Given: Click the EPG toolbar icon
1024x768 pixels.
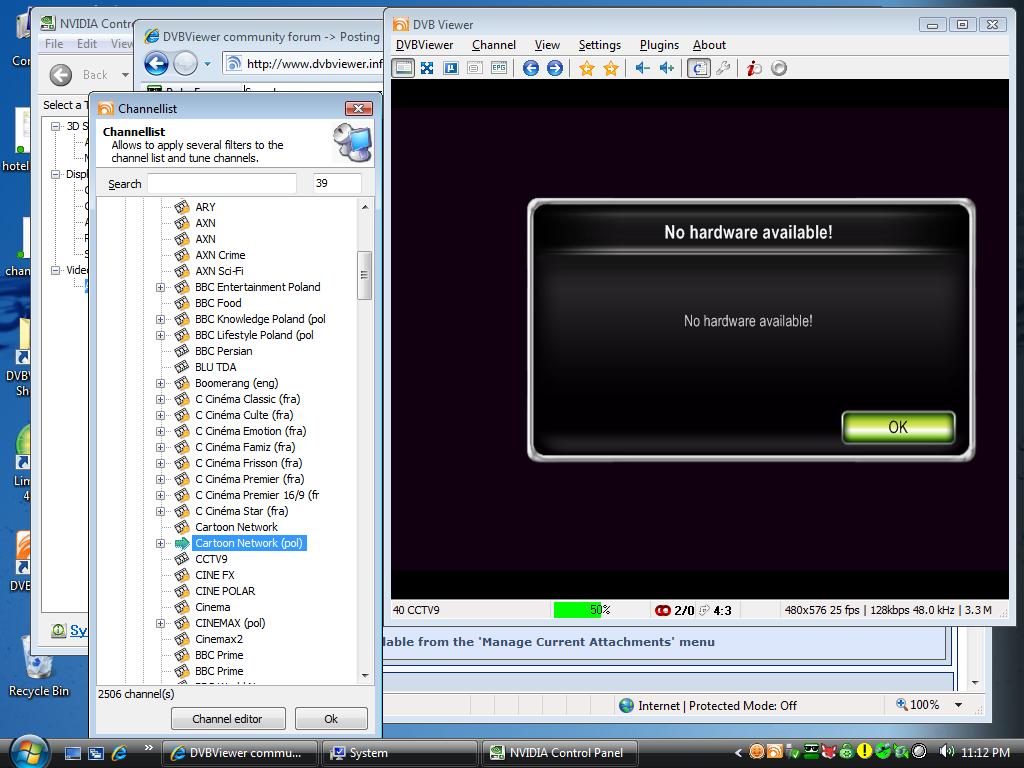Looking at the screenshot, I should pyautogui.click(x=498, y=68).
